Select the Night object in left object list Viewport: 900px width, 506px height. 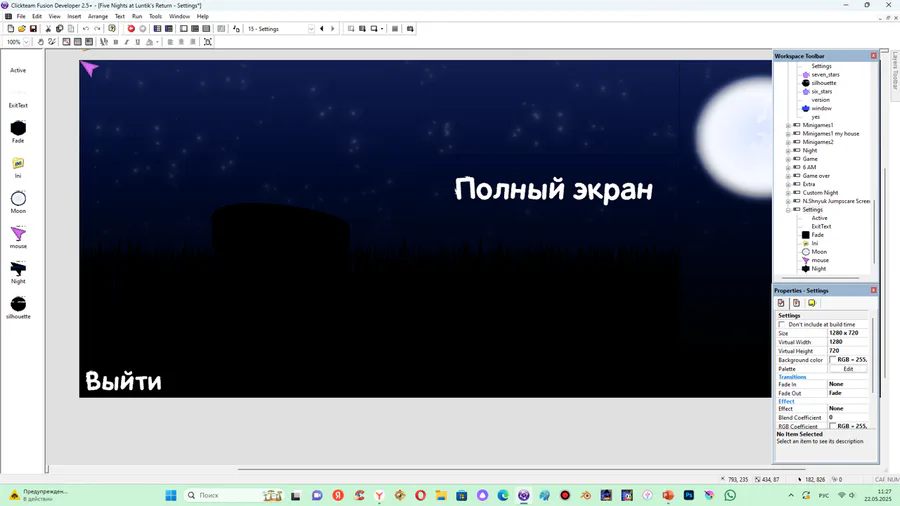[18, 273]
